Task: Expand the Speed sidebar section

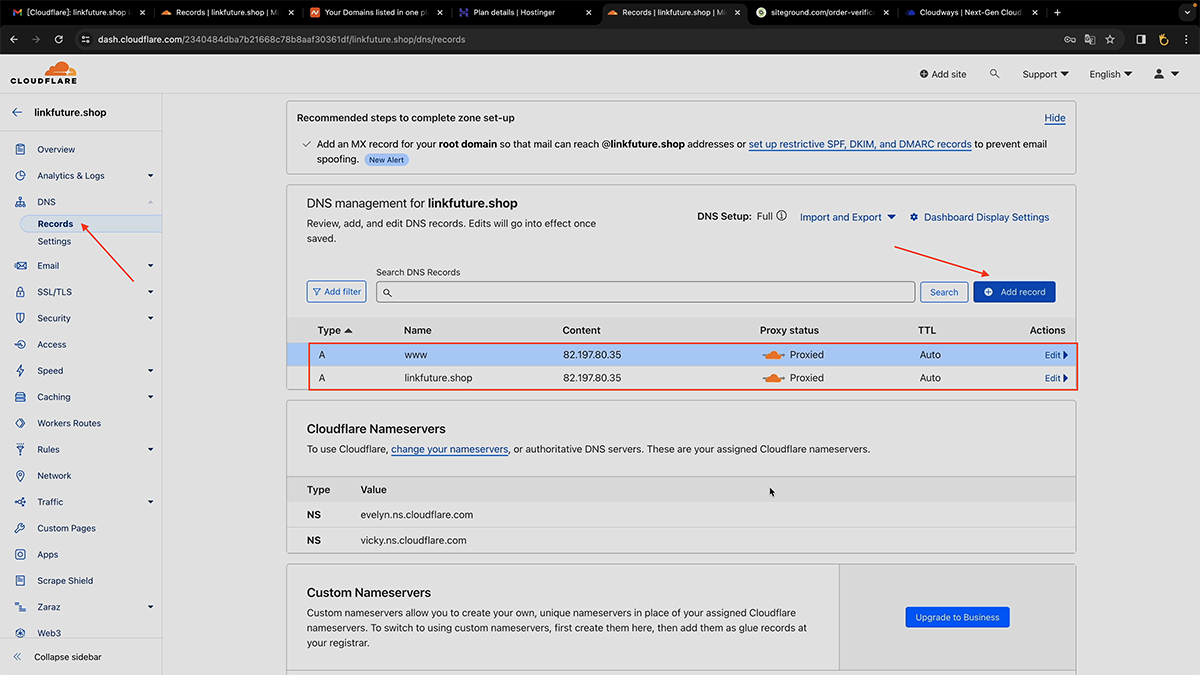Action: point(151,371)
